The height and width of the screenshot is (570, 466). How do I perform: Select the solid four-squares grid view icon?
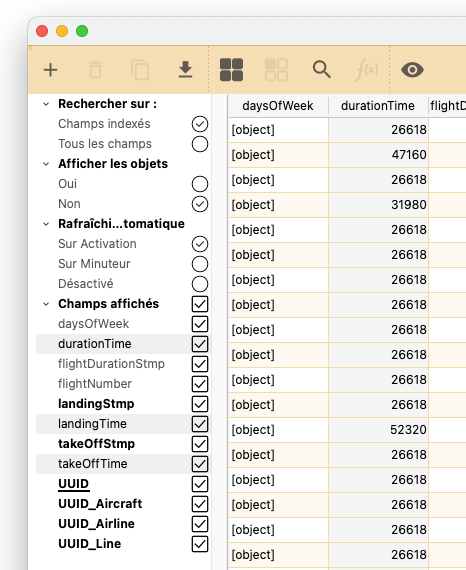[232, 70]
